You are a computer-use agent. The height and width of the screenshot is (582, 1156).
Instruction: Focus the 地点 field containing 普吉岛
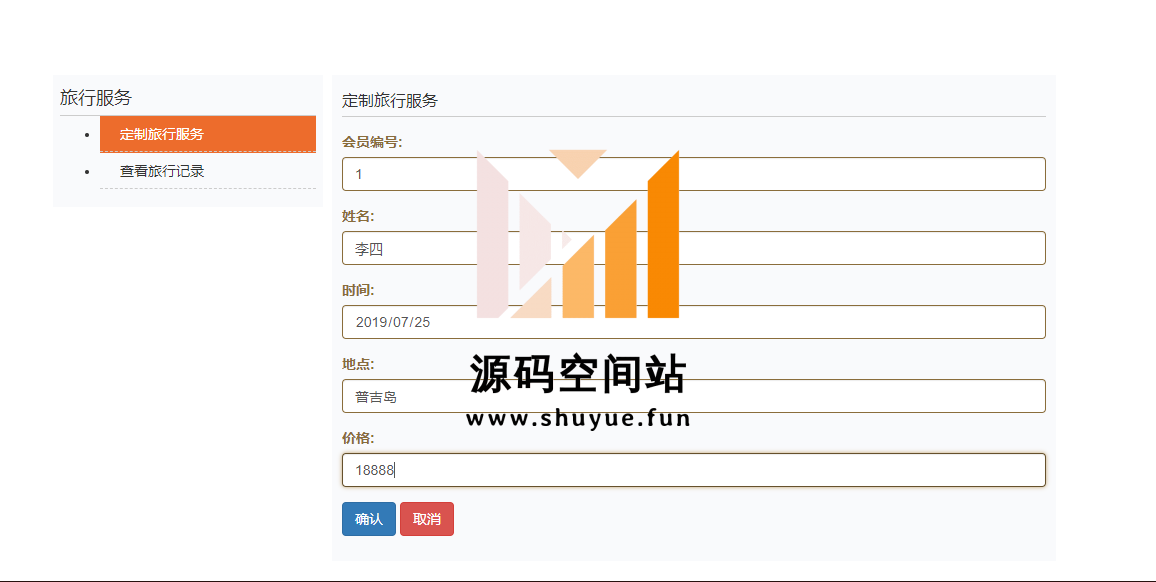(694, 396)
